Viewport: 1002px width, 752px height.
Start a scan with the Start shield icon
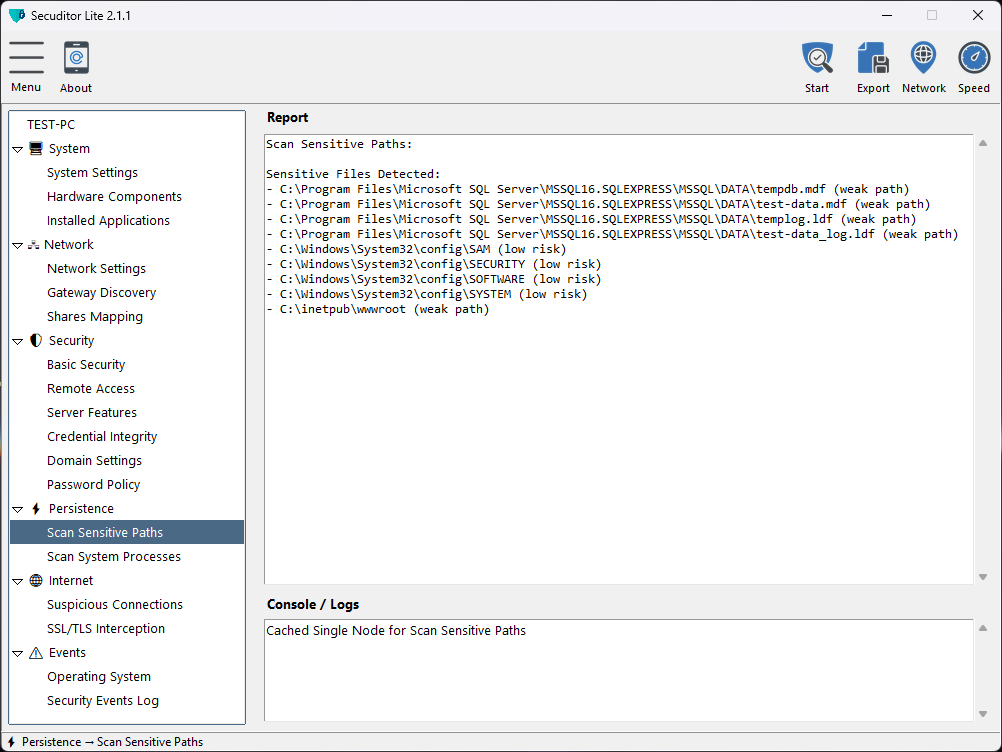[817, 58]
